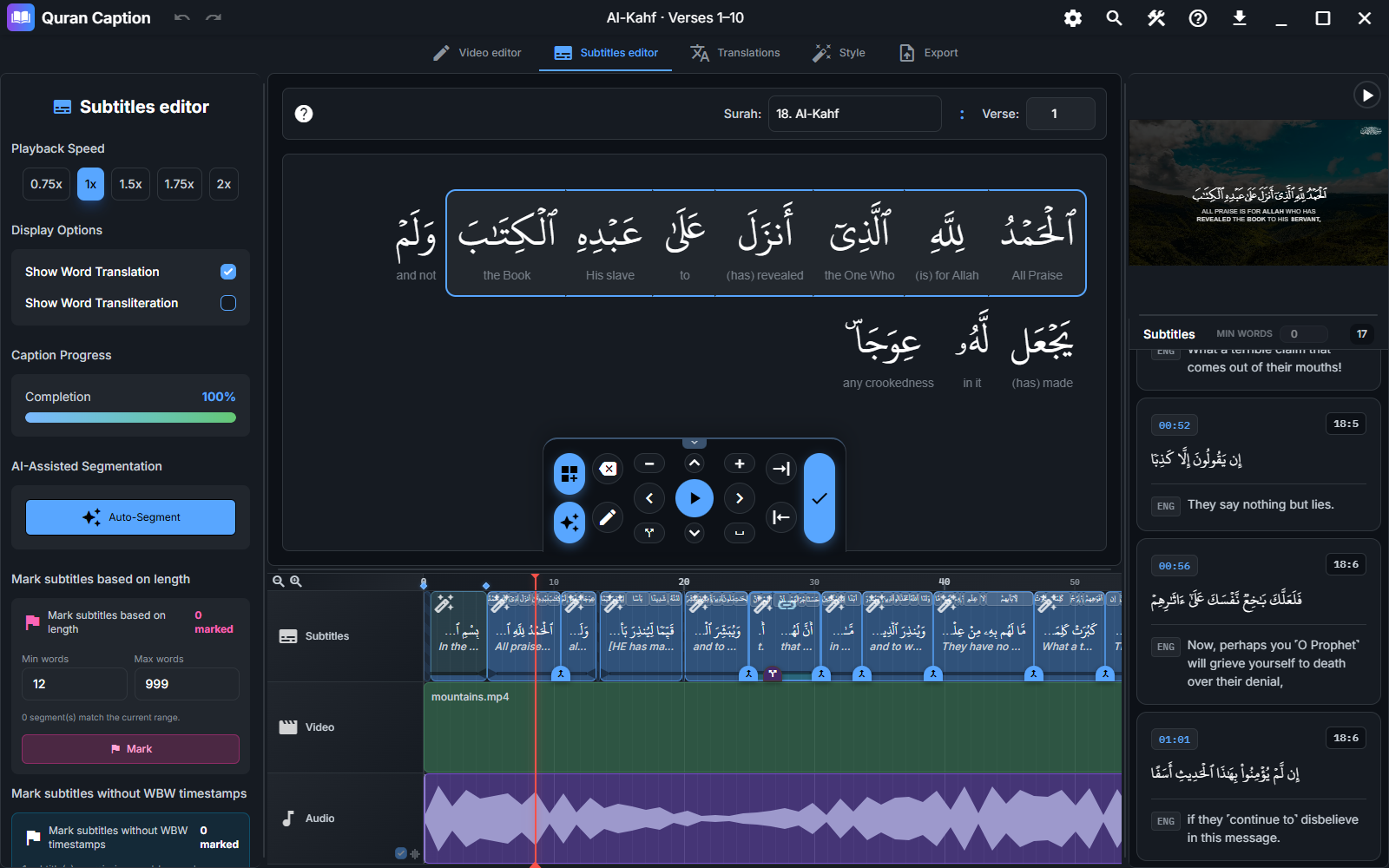This screenshot has width=1389, height=868.
Task: Set playback speed to 0.75x
Action: (47, 184)
